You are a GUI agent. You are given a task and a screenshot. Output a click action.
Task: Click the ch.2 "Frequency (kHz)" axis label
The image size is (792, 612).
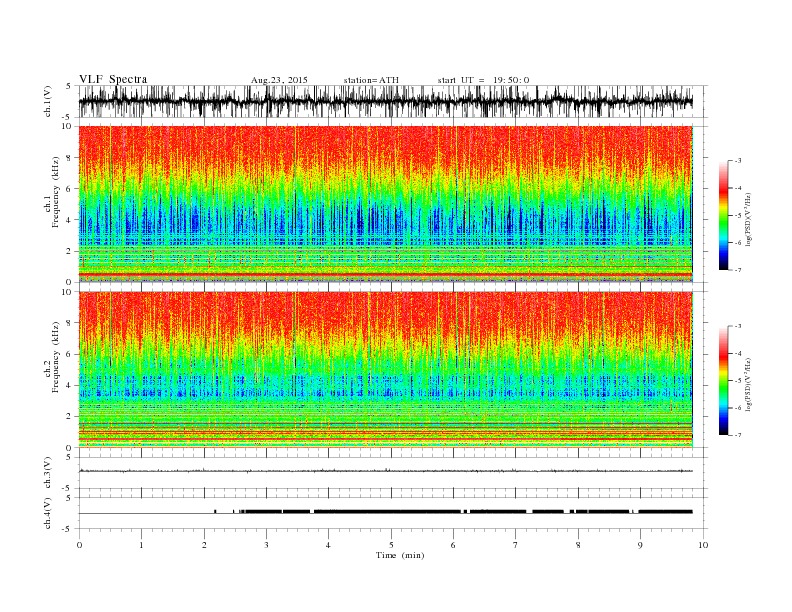tap(56, 356)
